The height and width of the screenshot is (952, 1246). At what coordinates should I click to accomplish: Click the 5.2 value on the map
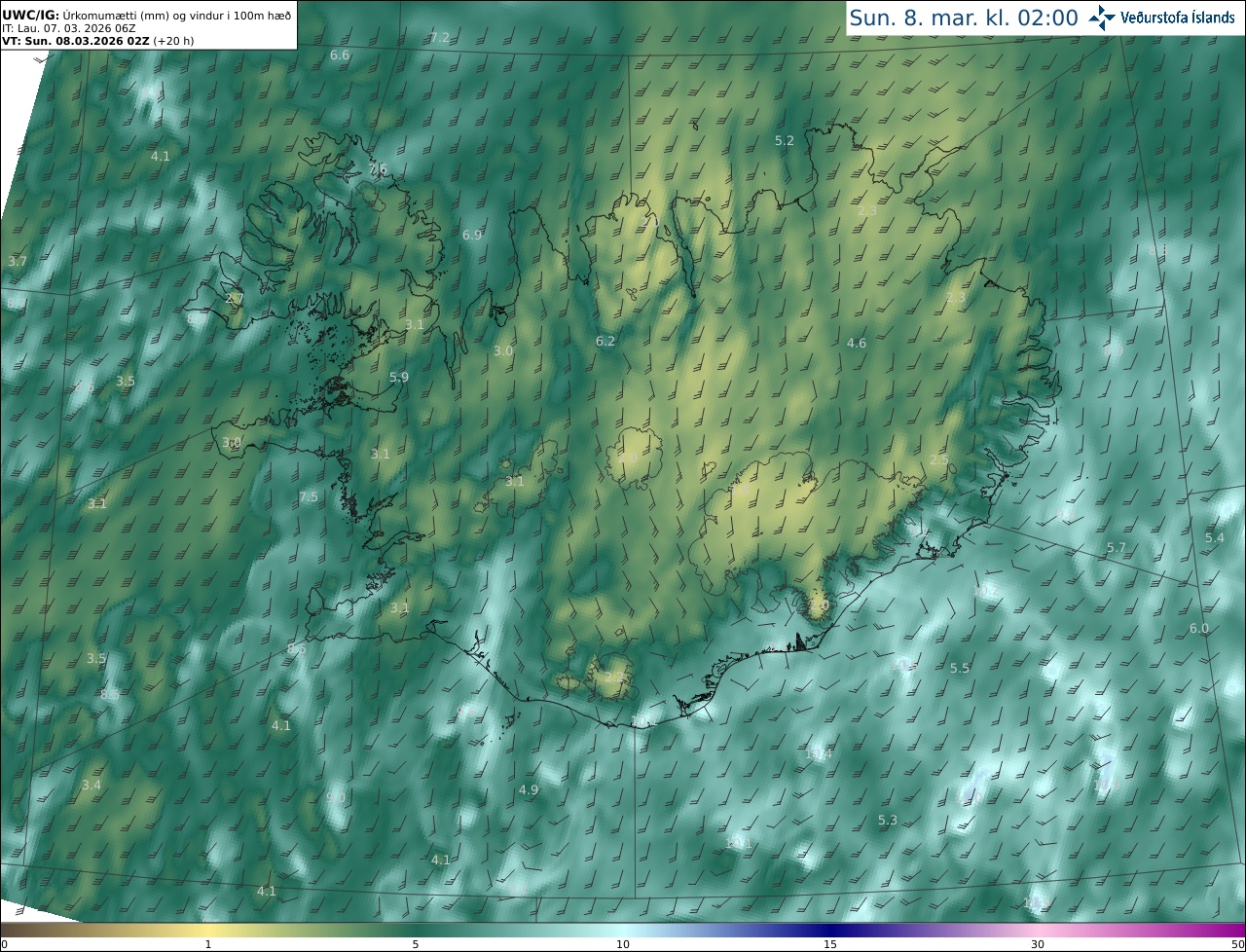(x=785, y=141)
